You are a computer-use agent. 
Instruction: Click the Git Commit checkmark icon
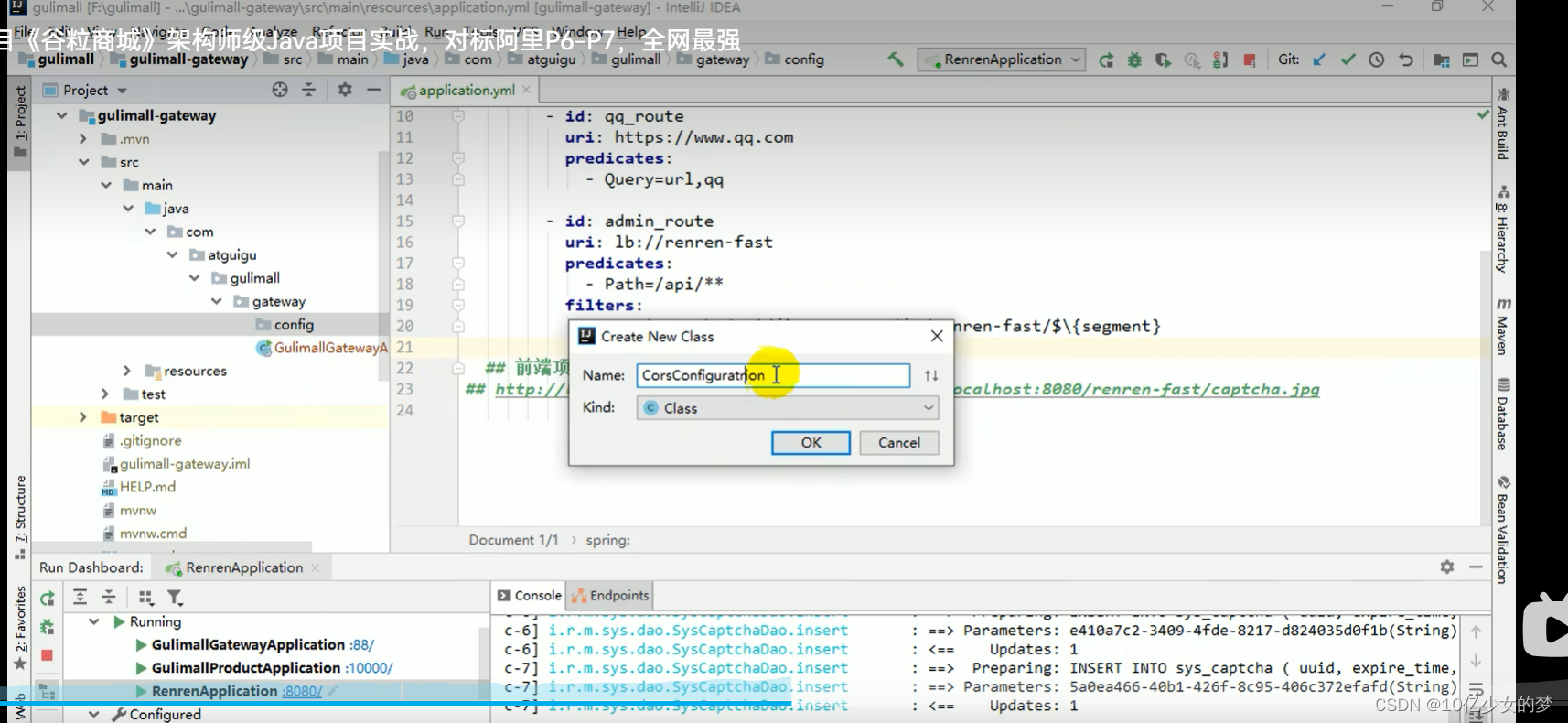[x=1348, y=59]
